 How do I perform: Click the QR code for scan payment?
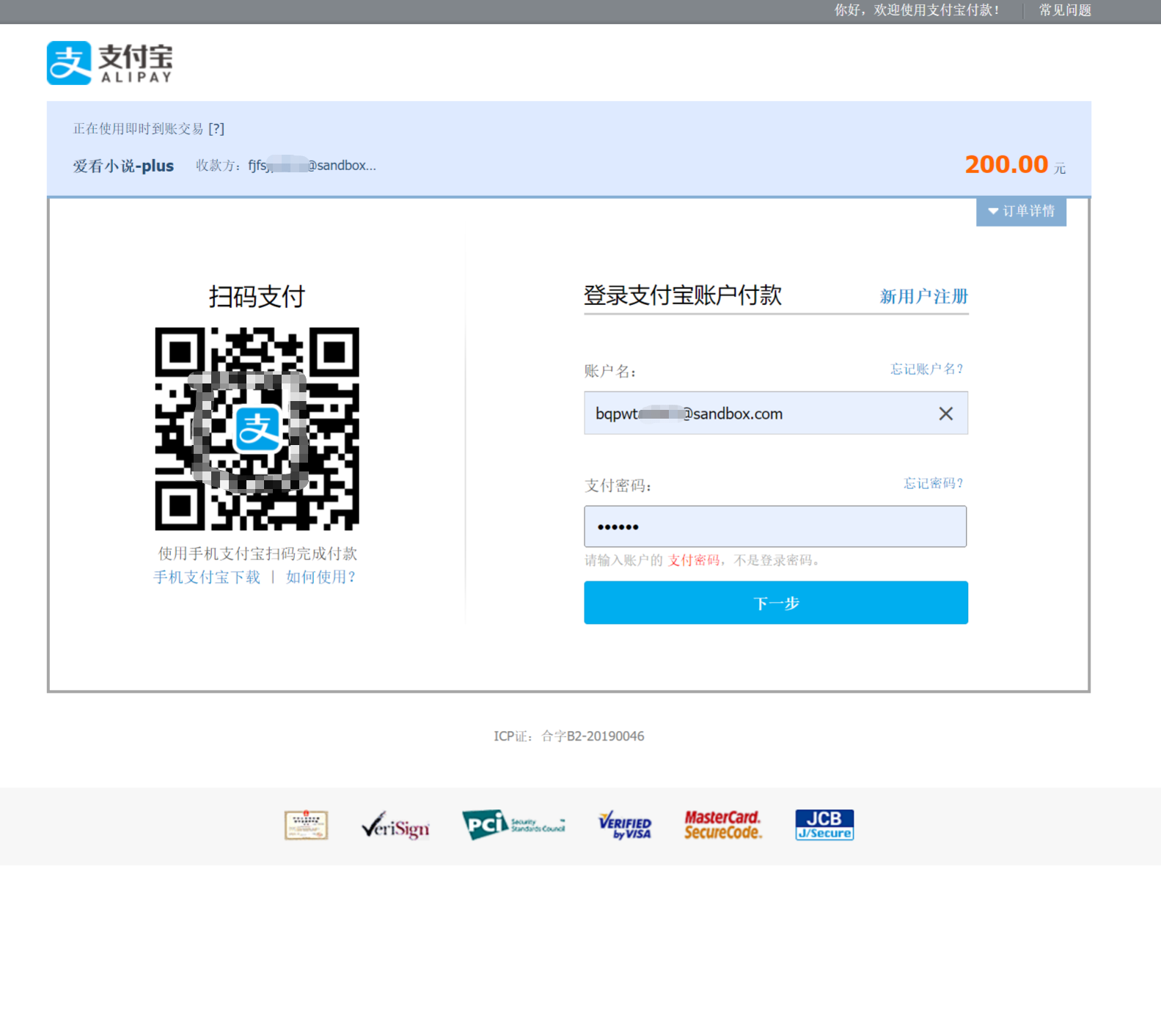pyautogui.click(x=257, y=429)
